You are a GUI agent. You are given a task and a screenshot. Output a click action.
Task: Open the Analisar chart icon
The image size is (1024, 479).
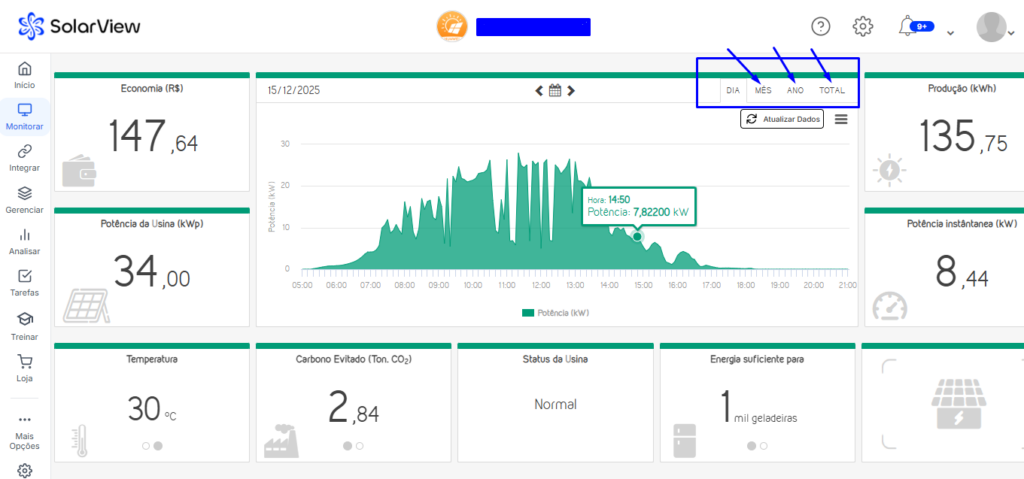click(x=24, y=235)
